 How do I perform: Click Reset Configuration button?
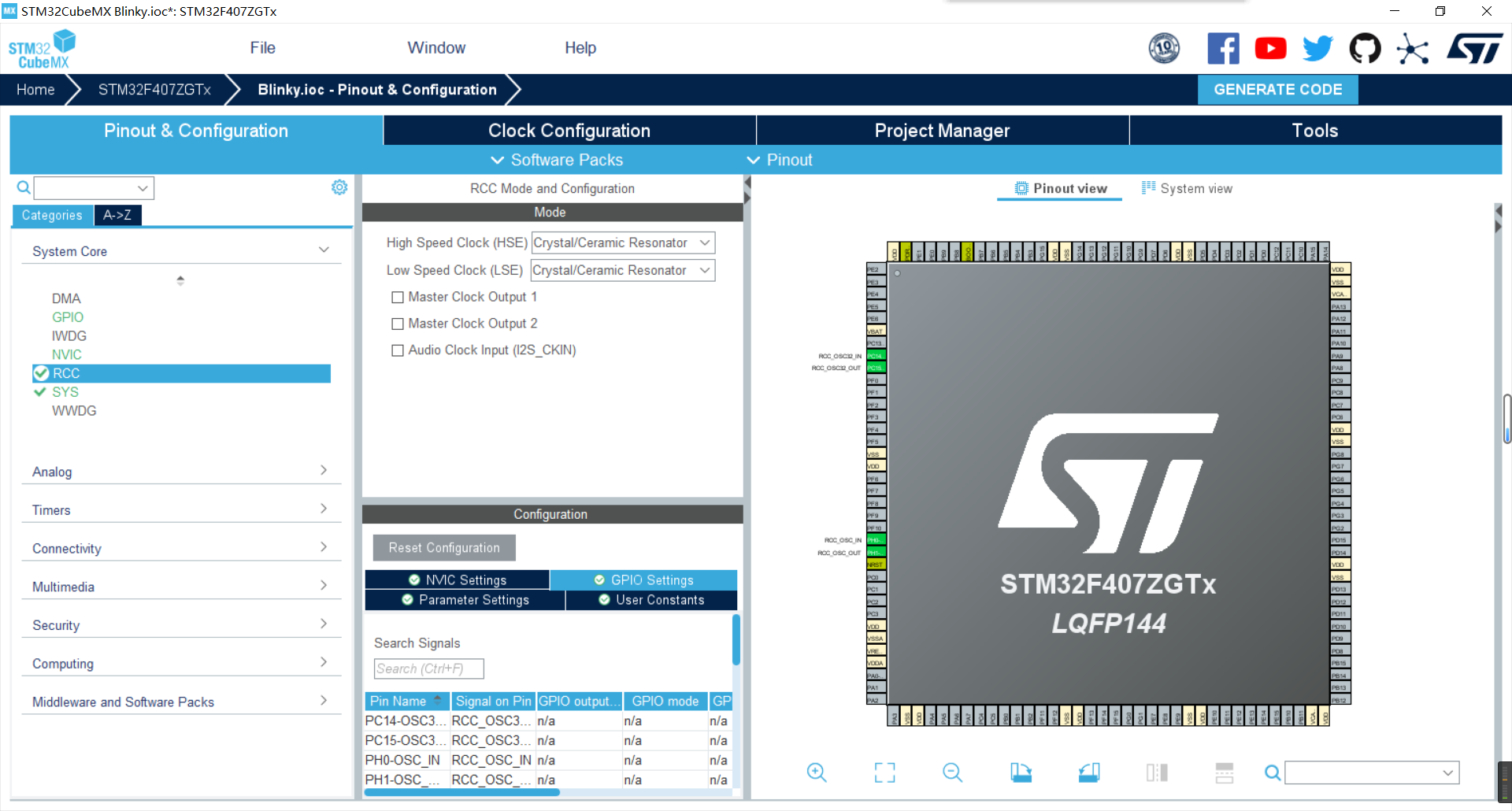pyautogui.click(x=444, y=548)
